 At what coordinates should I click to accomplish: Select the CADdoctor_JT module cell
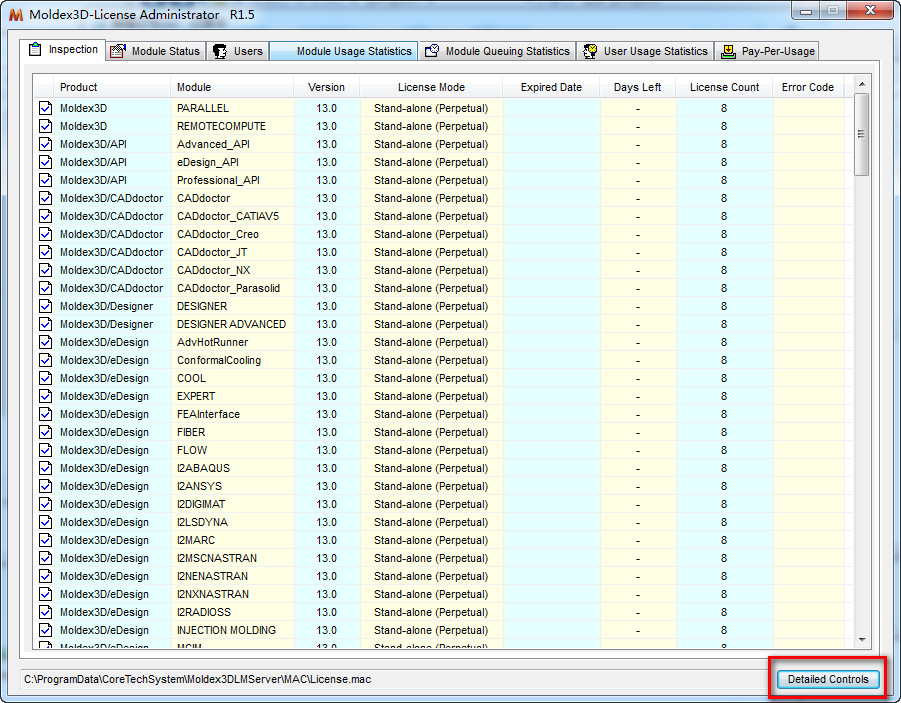tap(232, 252)
